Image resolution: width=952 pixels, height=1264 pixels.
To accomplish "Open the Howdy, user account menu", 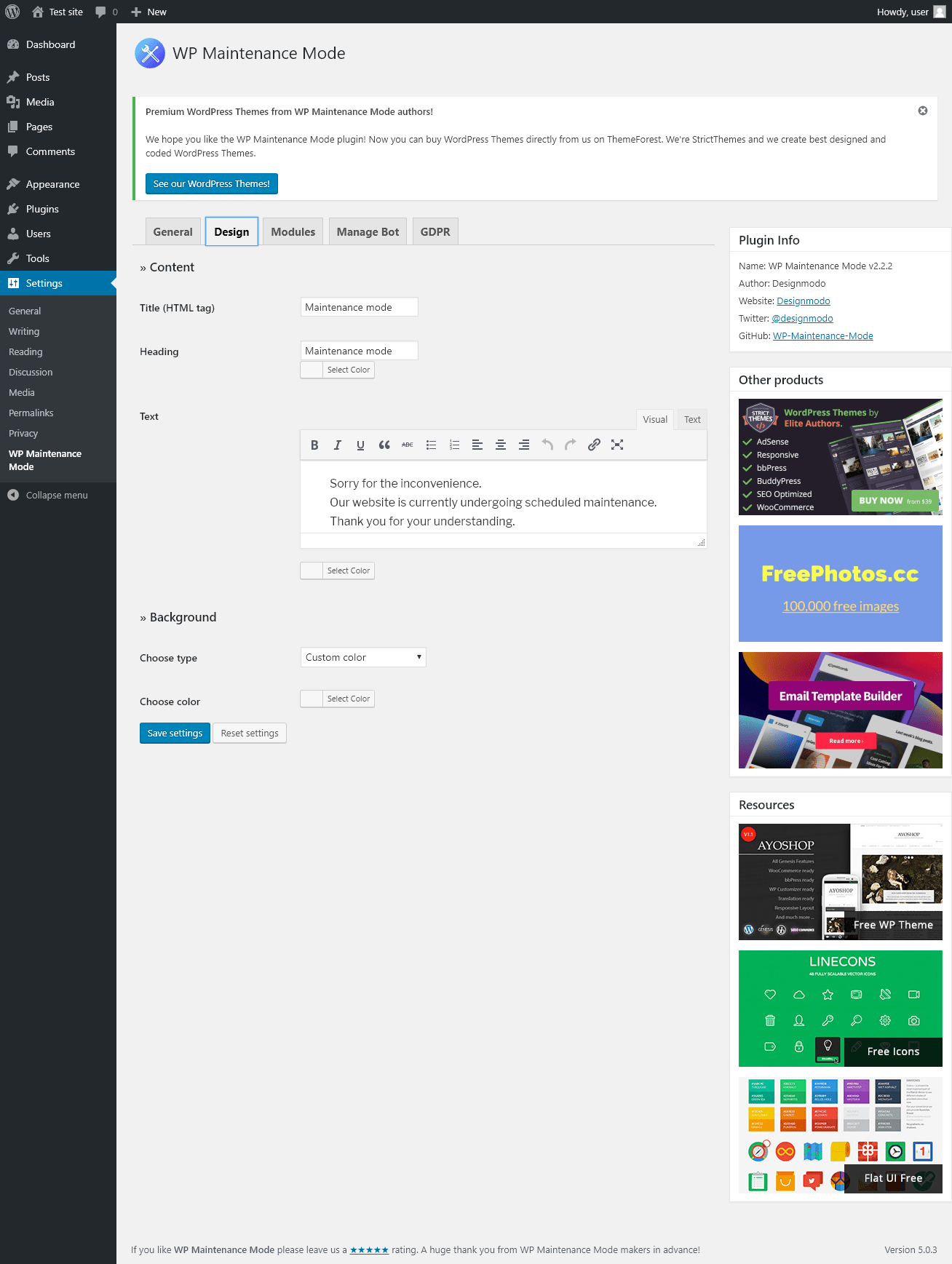I will point(911,12).
